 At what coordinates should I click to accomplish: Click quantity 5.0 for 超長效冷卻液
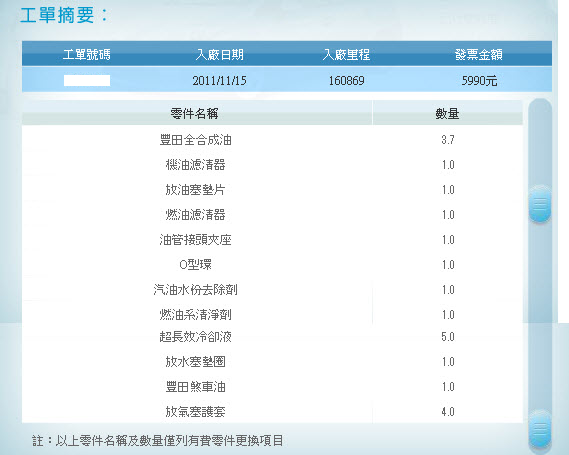click(x=448, y=337)
